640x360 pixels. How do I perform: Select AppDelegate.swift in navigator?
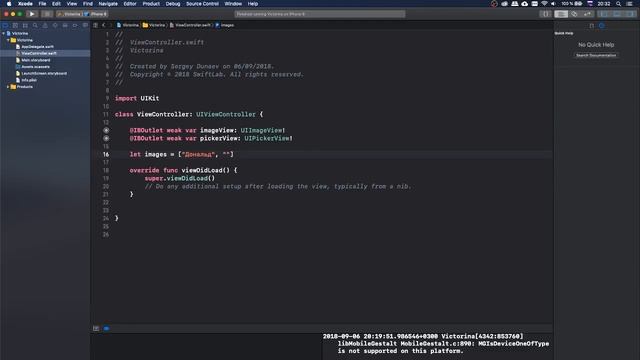pyautogui.click(x=37, y=47)
